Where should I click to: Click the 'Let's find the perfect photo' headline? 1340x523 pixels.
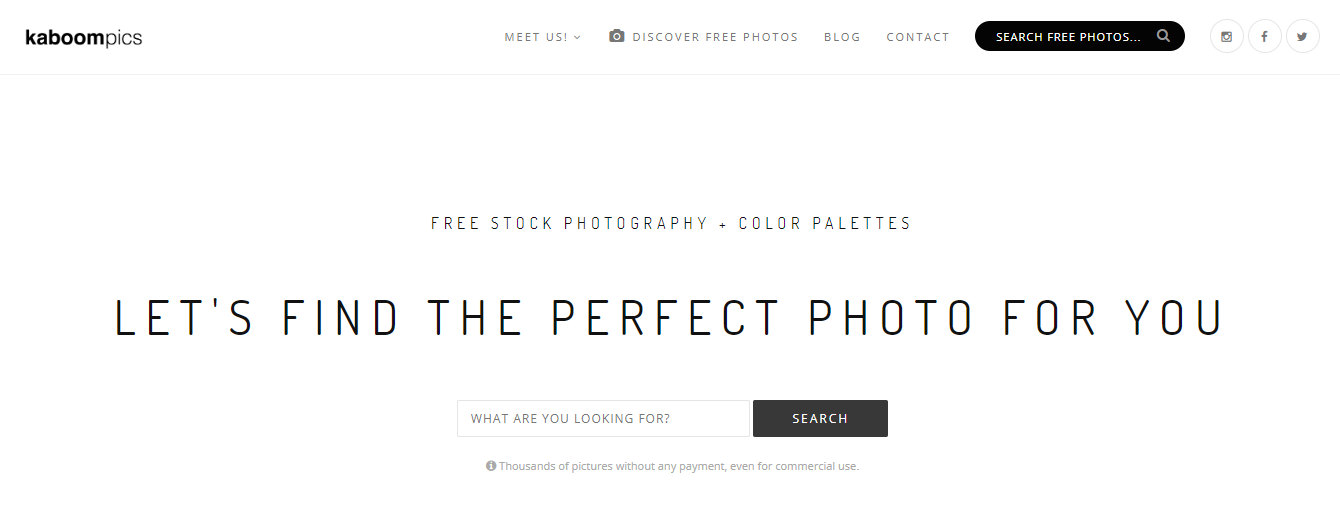click(670, 316)
